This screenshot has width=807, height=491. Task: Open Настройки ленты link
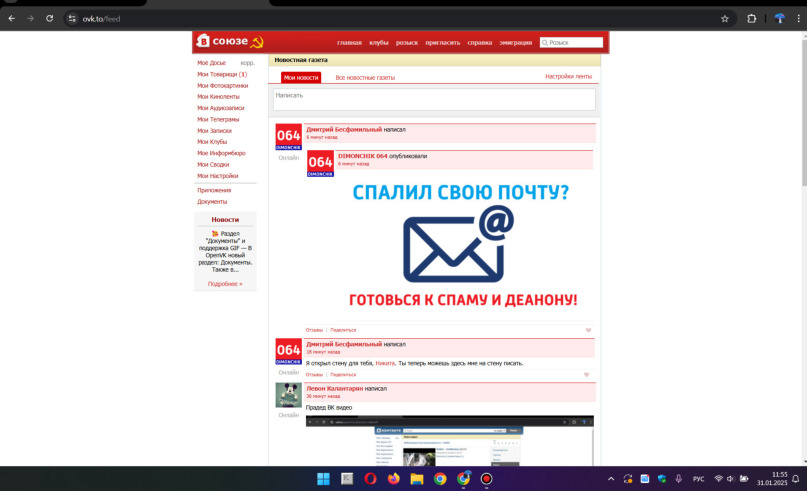coord(568,77)
